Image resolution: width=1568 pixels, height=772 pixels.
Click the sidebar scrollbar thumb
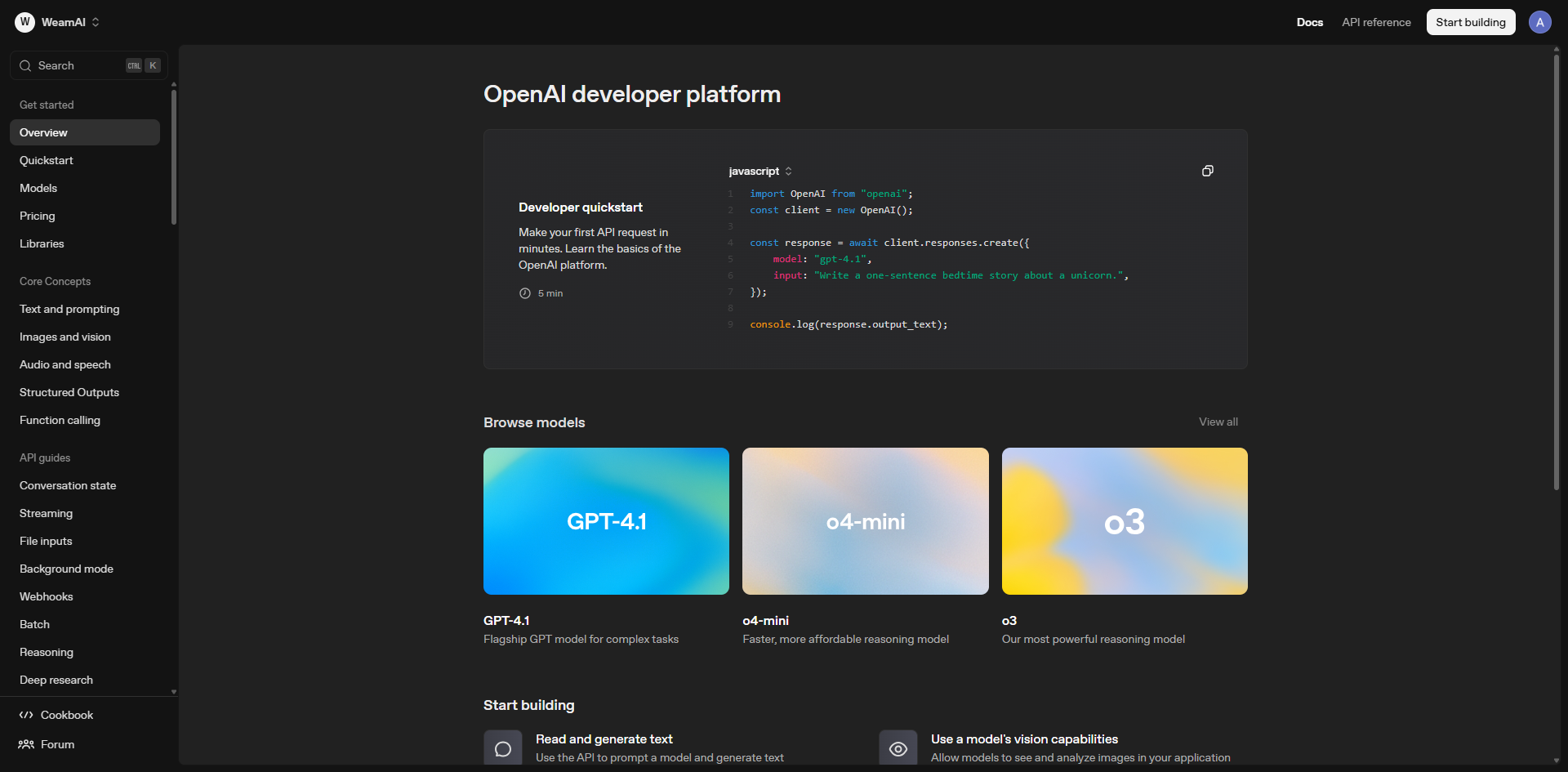173,155
